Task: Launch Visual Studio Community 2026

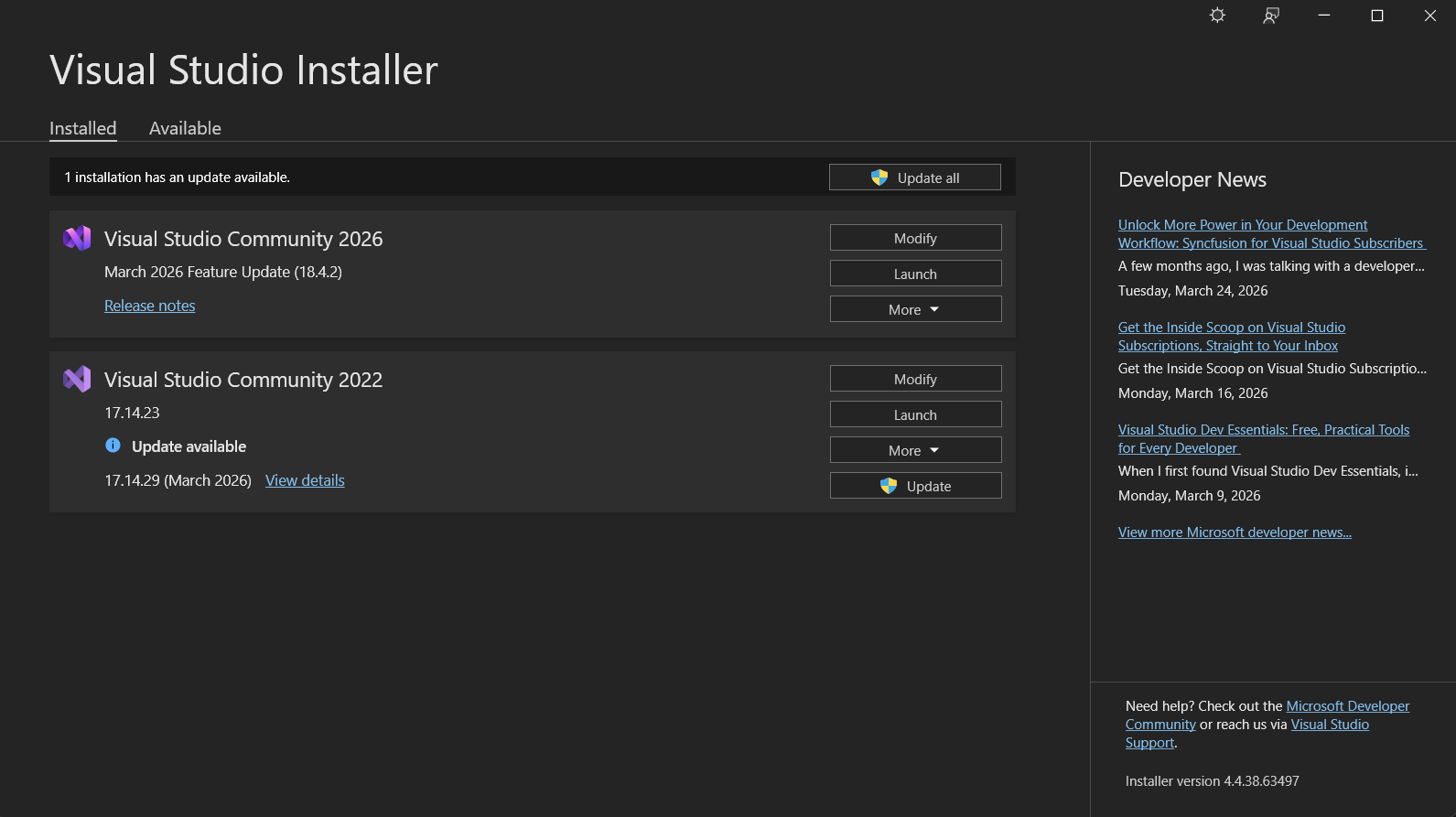Action: 915,274
